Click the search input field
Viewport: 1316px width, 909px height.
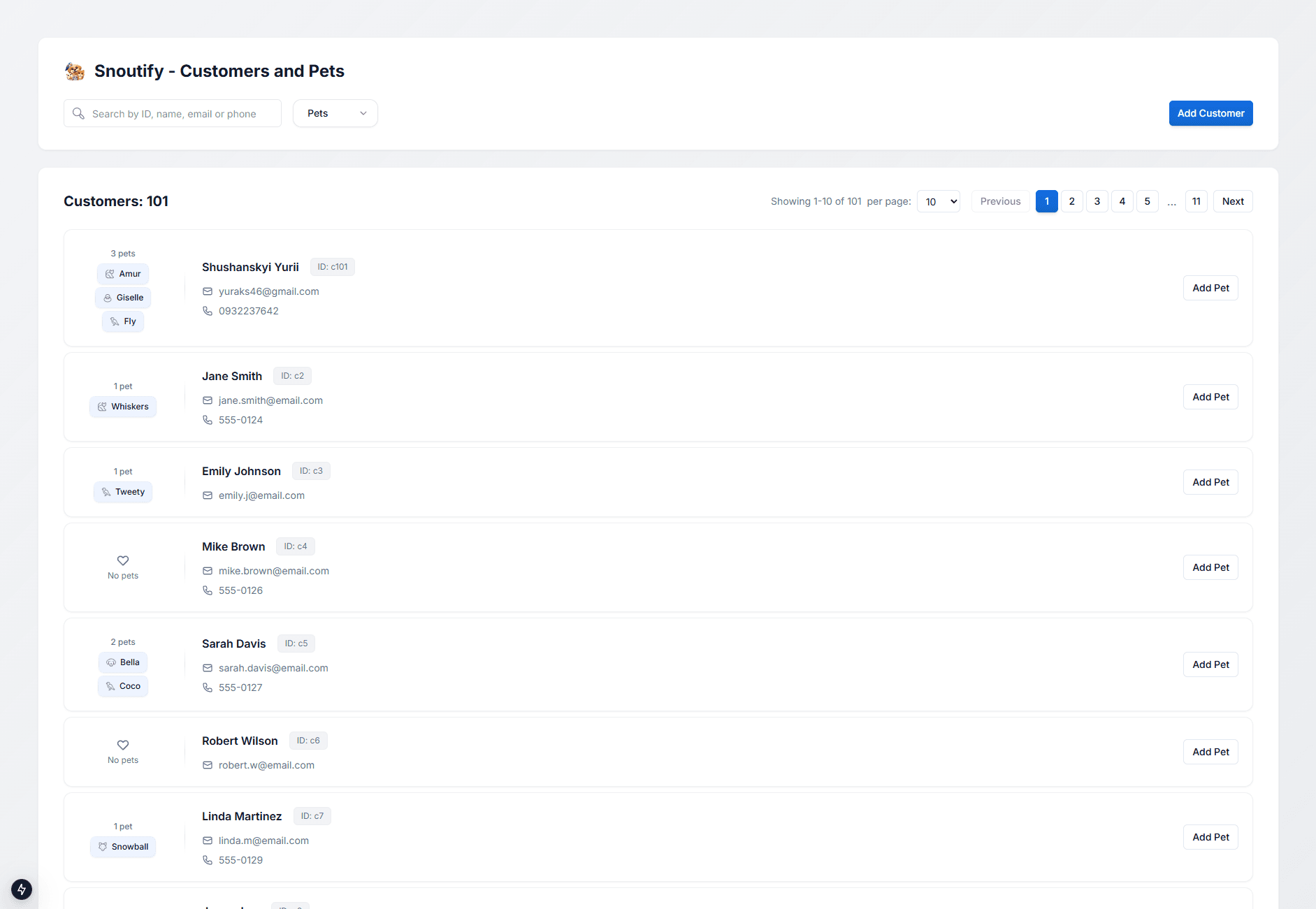[x=175, y=112]
